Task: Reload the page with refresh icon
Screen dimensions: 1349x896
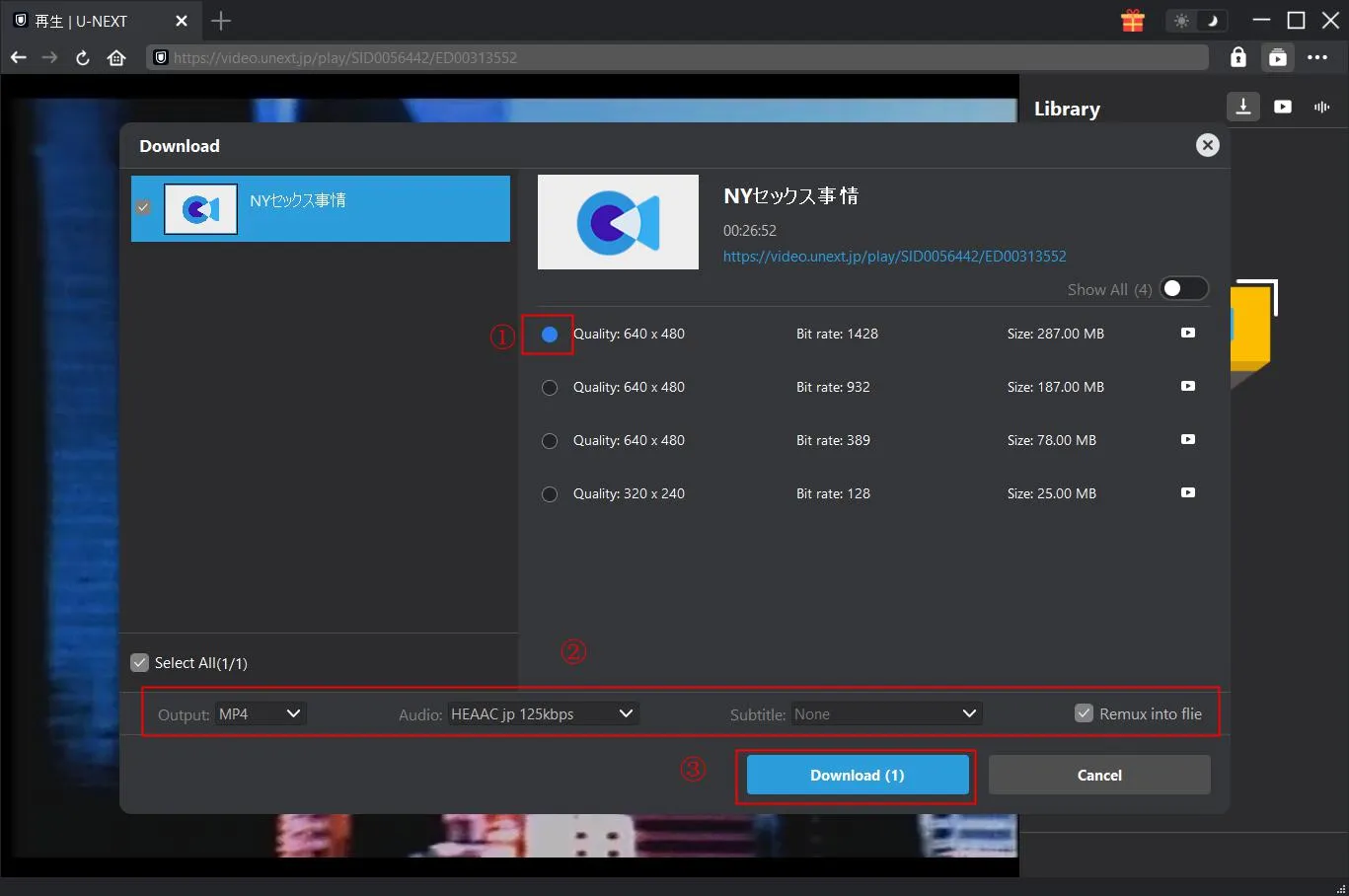Action: 83,57
